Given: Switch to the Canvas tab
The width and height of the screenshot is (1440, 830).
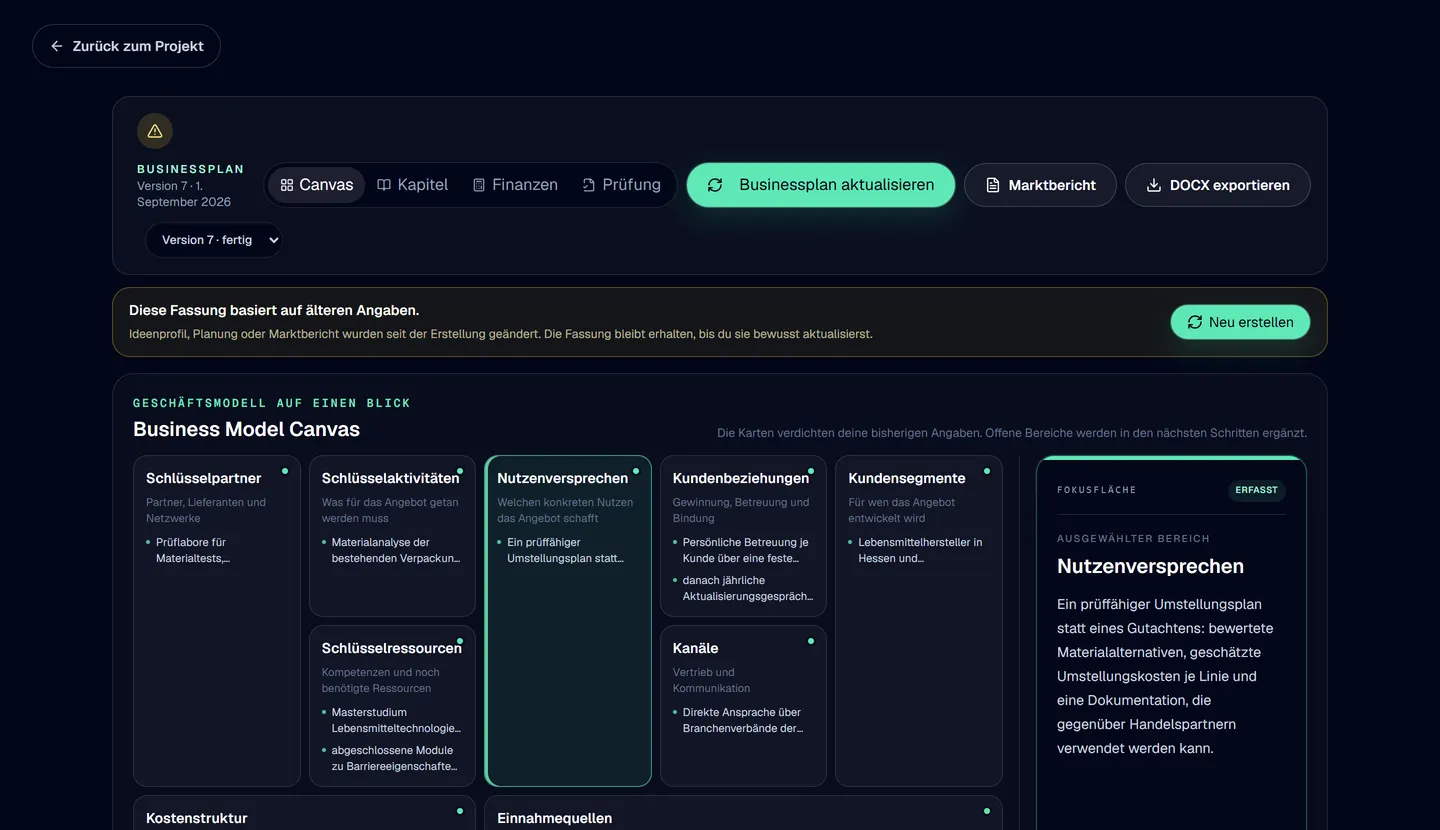Looking at the screenshot, I should [x=316, y=185].
